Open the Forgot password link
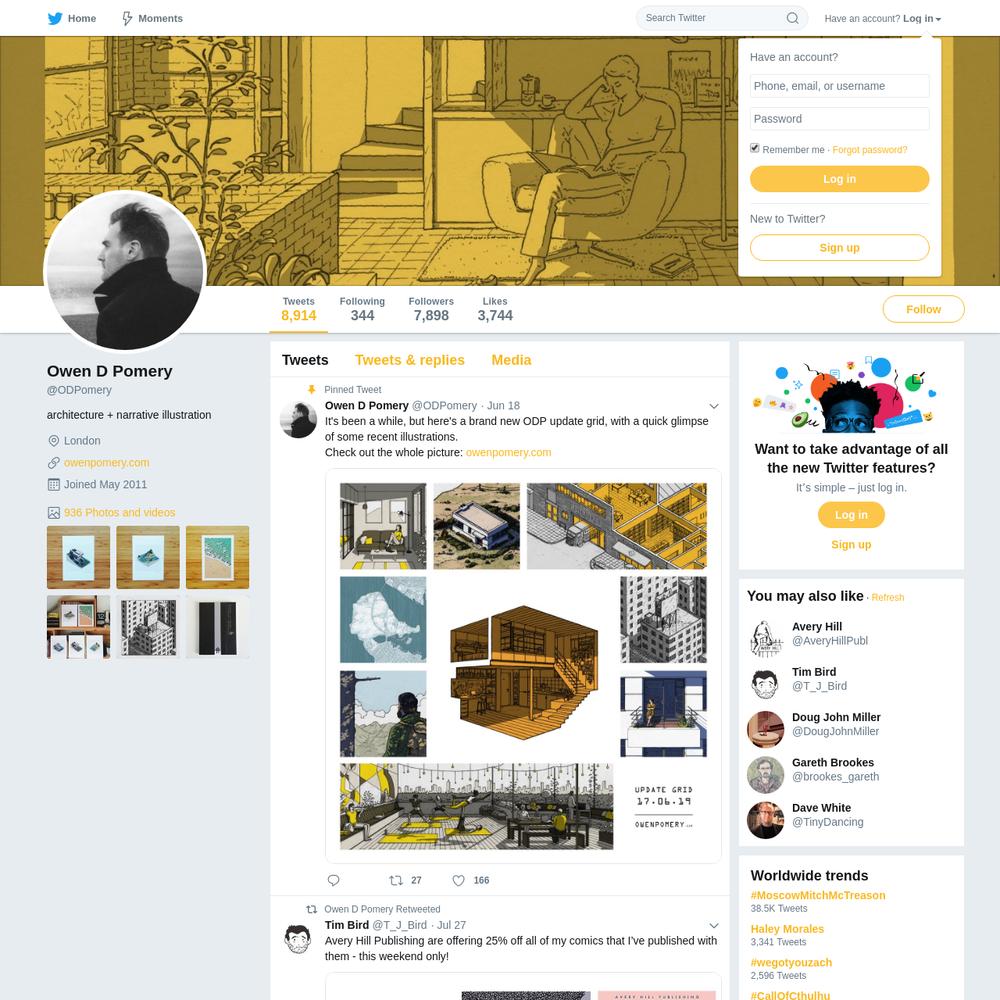 tap(869, 150)
